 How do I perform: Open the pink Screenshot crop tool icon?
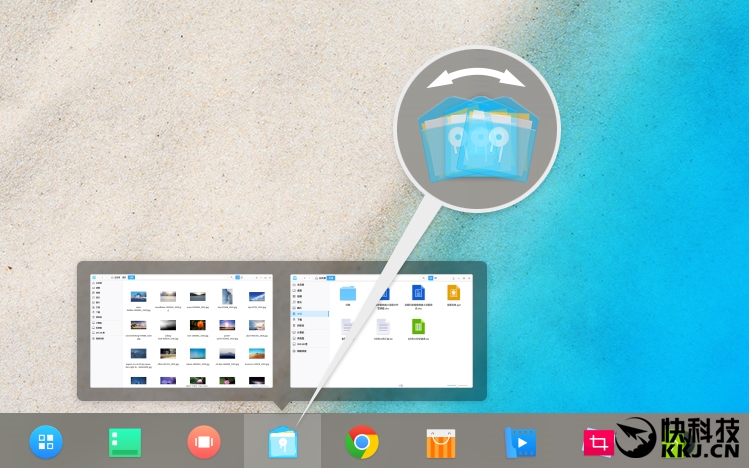tap(598, 442)
